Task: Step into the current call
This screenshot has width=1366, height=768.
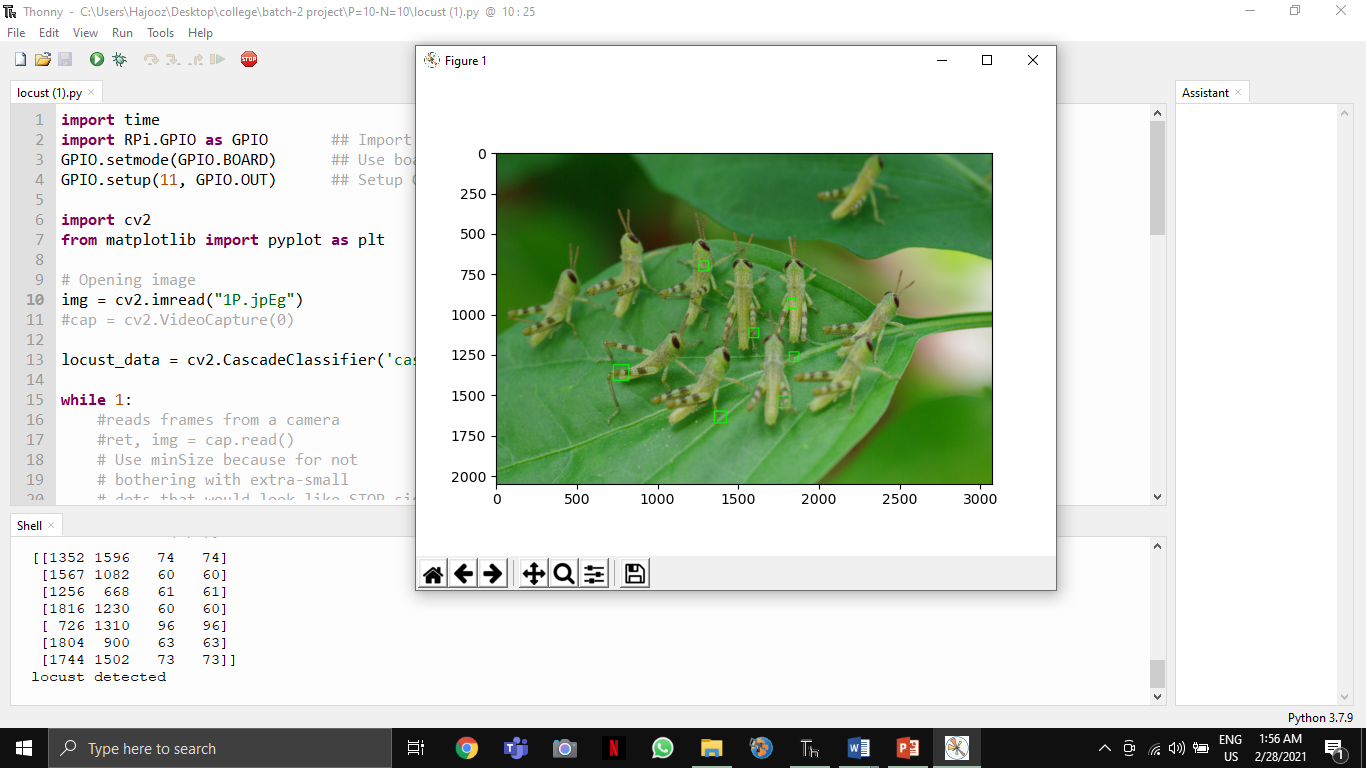Action: pyautogui.click(x=173, y=59)
